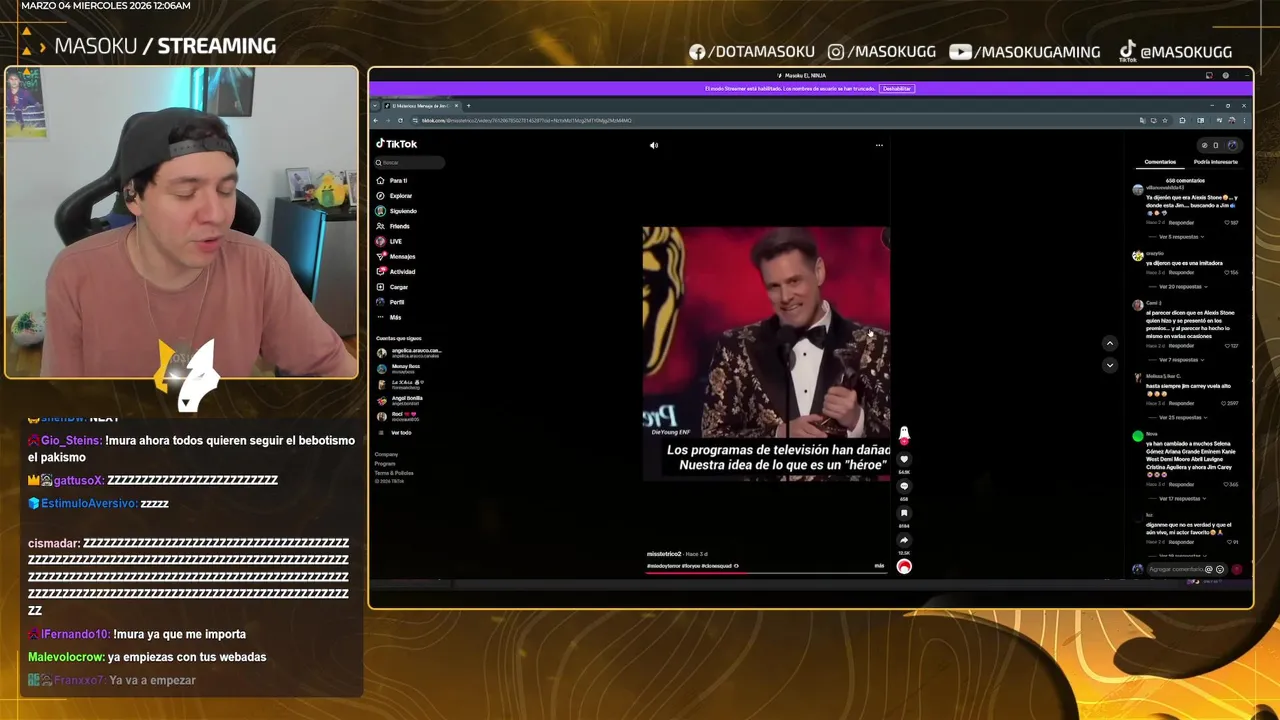Bookmark the page with the star icon
The image size is (1280, 720).
click(x=1164, y=120)
